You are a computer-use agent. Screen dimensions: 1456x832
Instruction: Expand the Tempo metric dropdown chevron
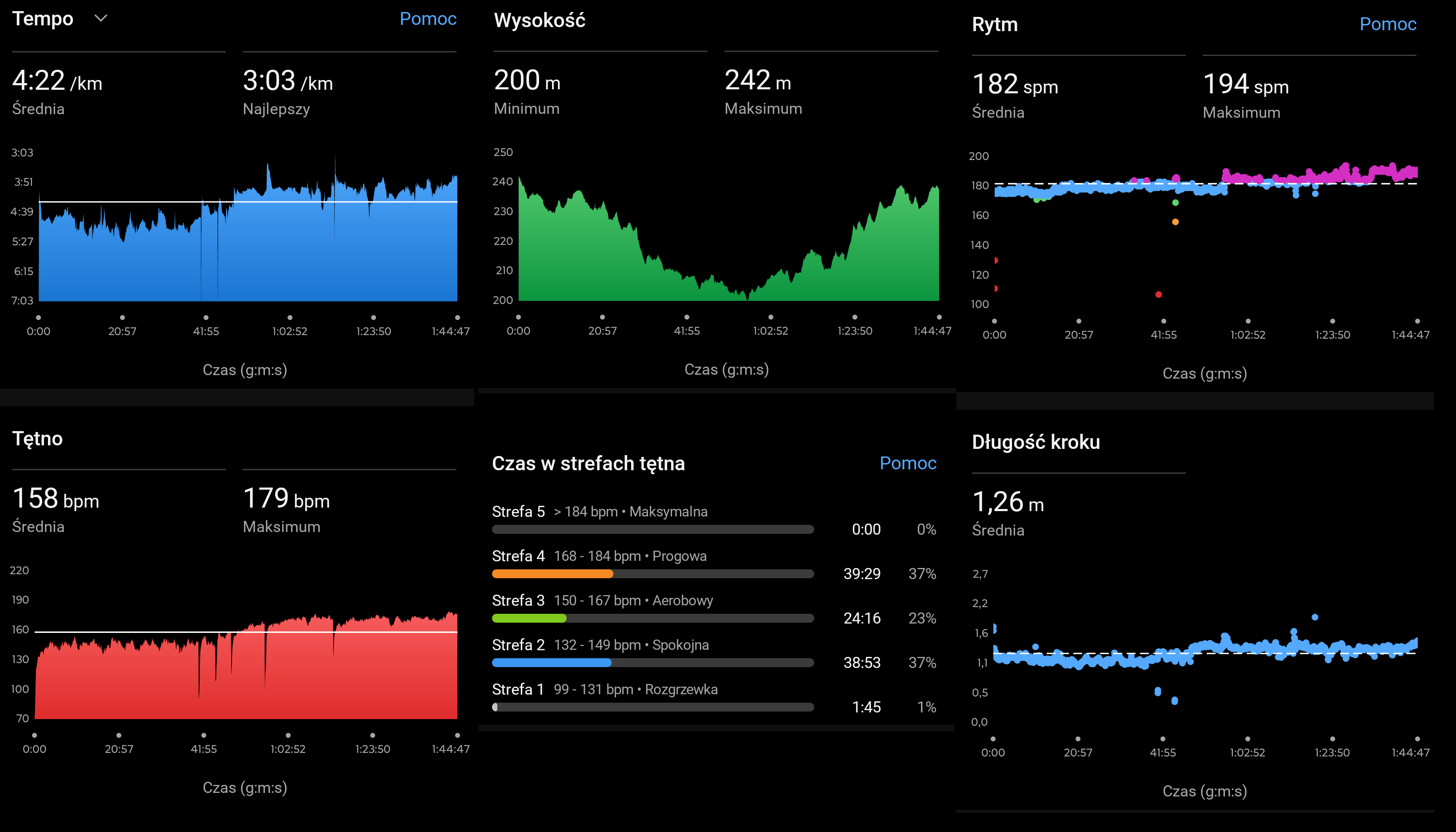(x=100, y=18)
